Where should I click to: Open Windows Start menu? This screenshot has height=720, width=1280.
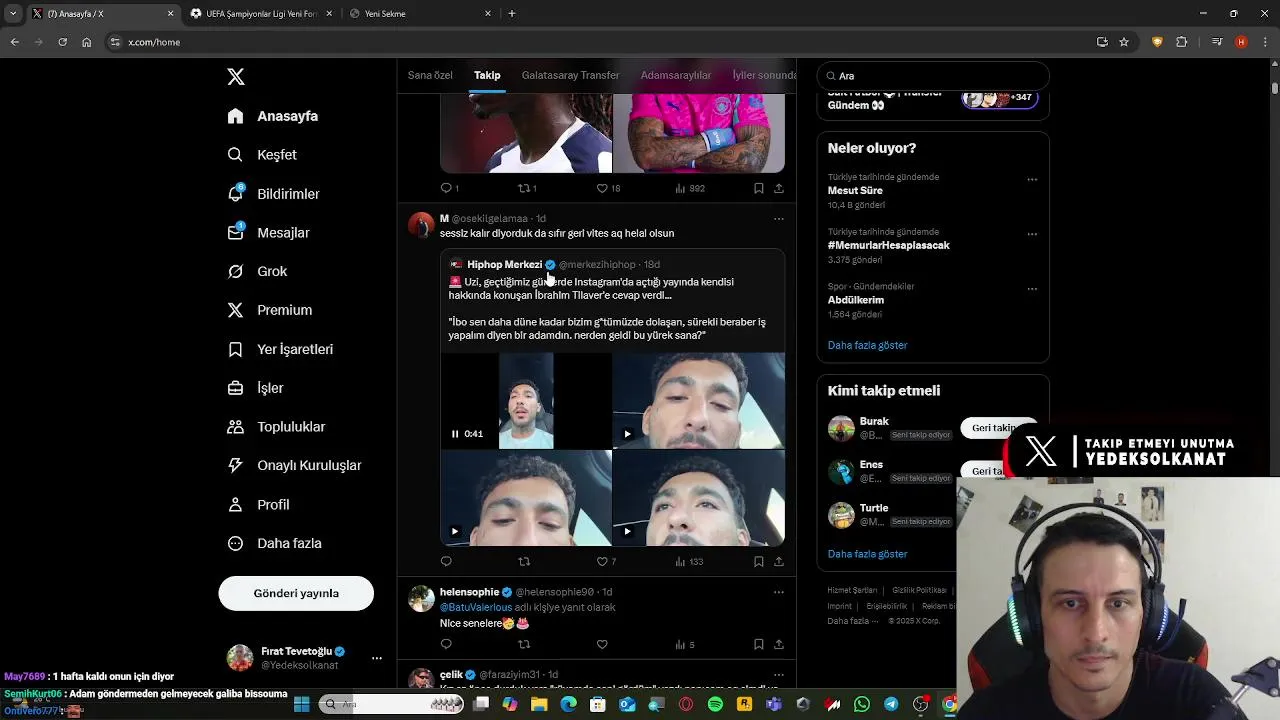[x=301, y=705]
